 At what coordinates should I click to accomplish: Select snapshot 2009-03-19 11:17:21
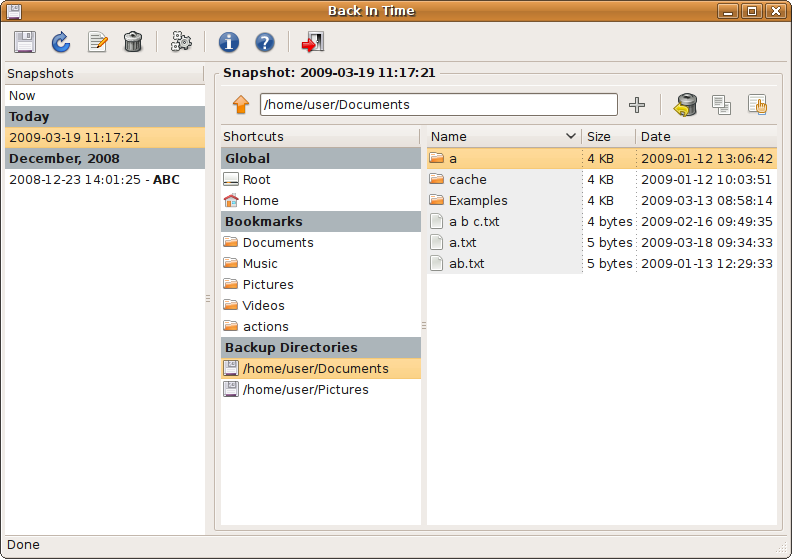(105, 137)
